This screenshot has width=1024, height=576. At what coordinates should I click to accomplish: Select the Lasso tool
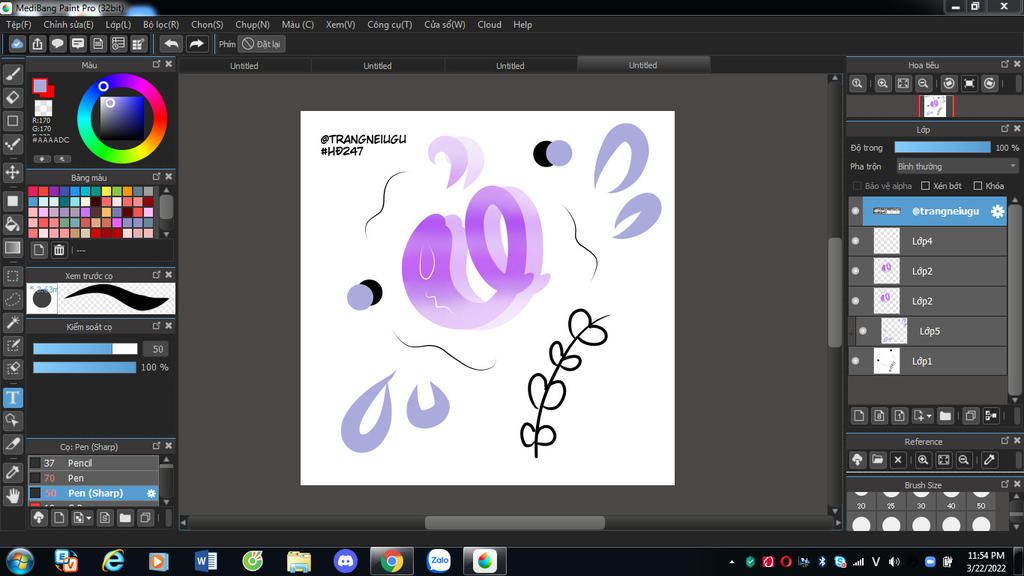coord(13,299)
